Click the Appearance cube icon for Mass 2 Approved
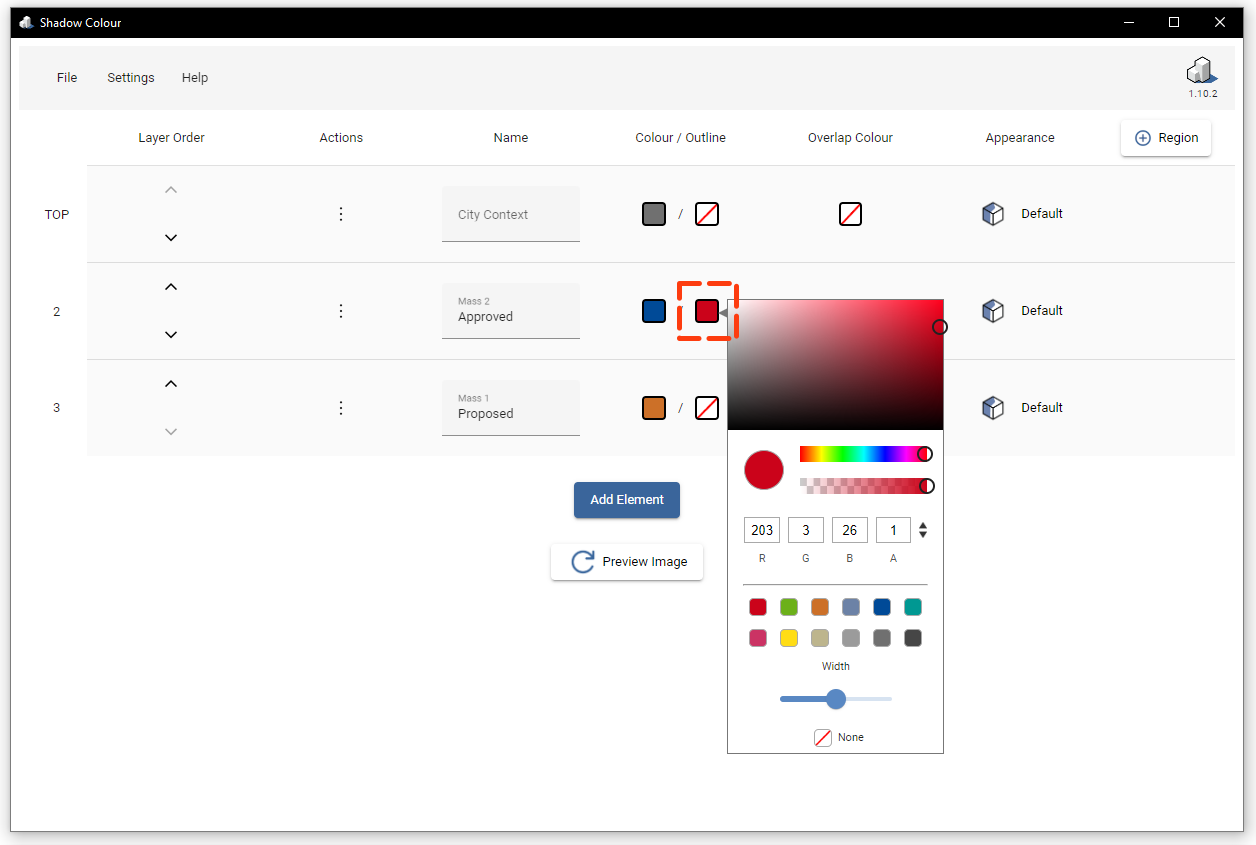Image resolution: width=1256 pixels, height=845 pixels. tap(992, 310)
